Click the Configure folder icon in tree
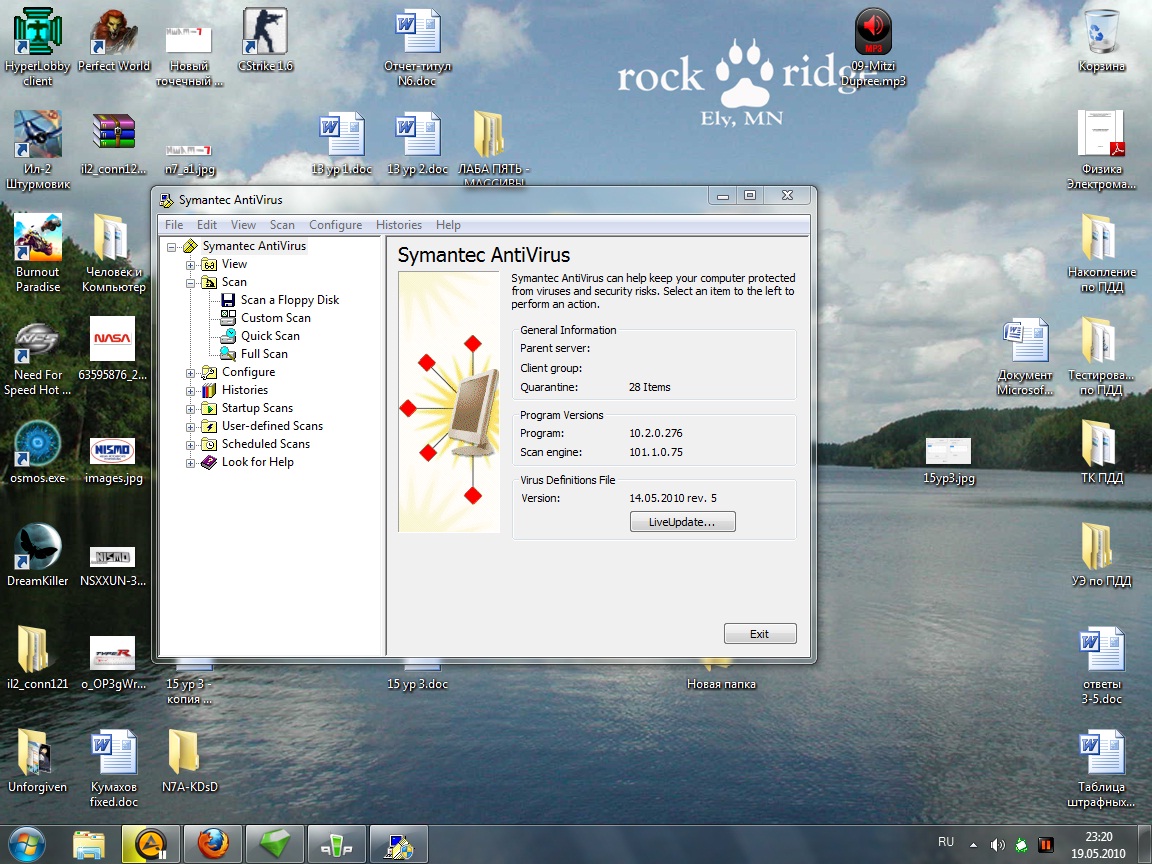This screenshot has width=1152, height=864. click(x=209, y=372)
